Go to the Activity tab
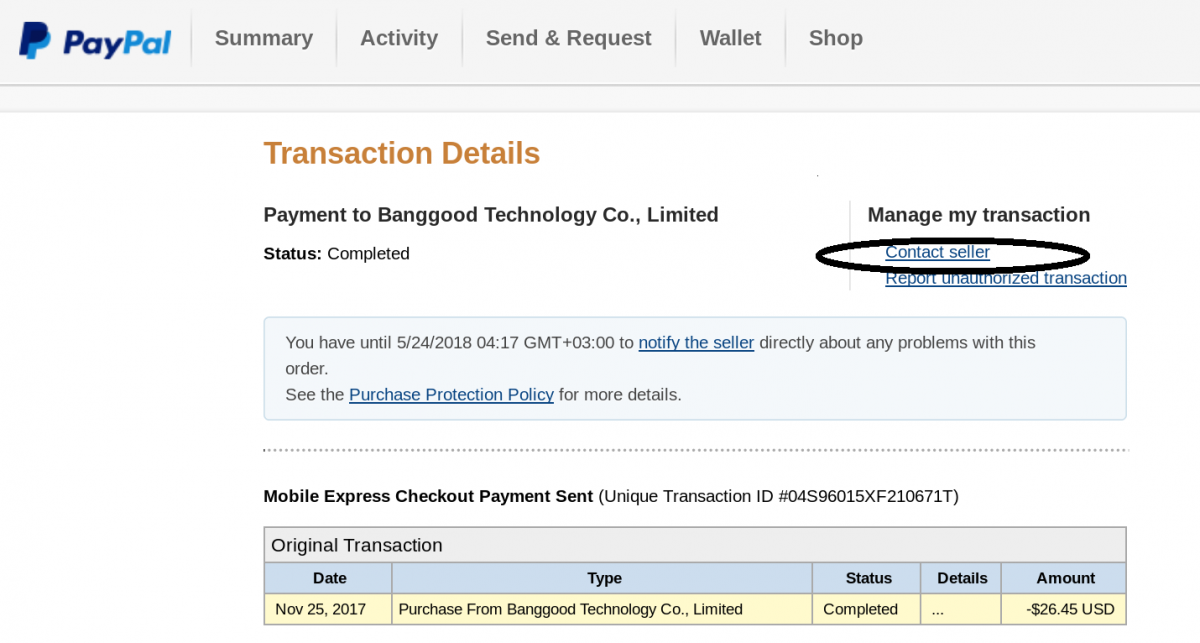 [x=399, y=38]
